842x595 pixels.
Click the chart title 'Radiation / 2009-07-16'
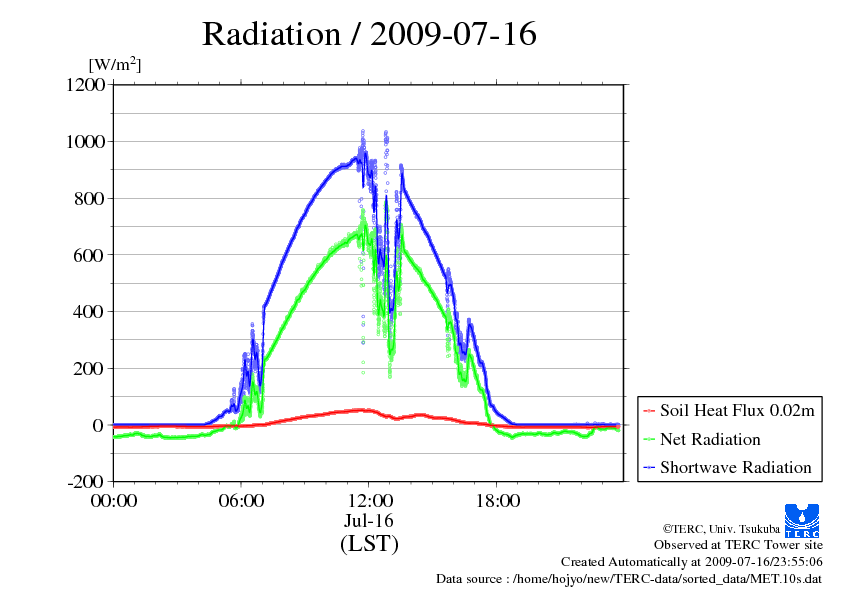(369, 34)
